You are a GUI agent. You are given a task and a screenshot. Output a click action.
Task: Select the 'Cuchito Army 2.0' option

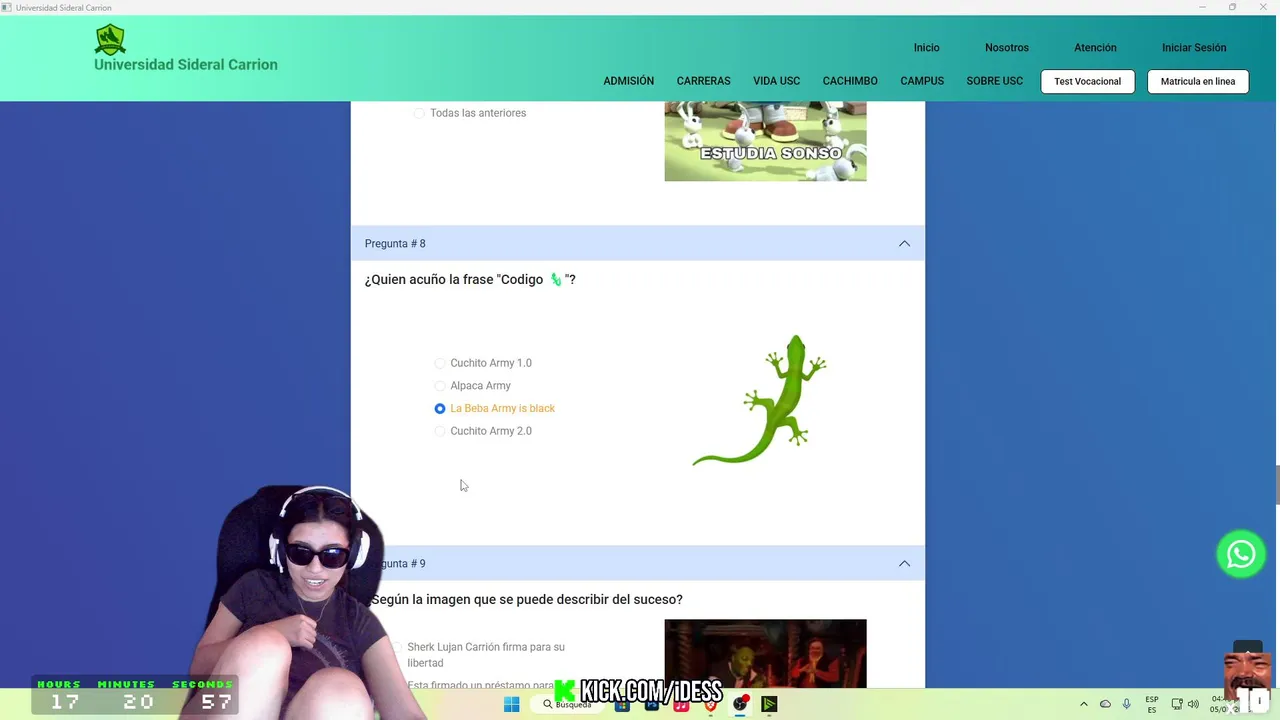click(x=440, y=431)
